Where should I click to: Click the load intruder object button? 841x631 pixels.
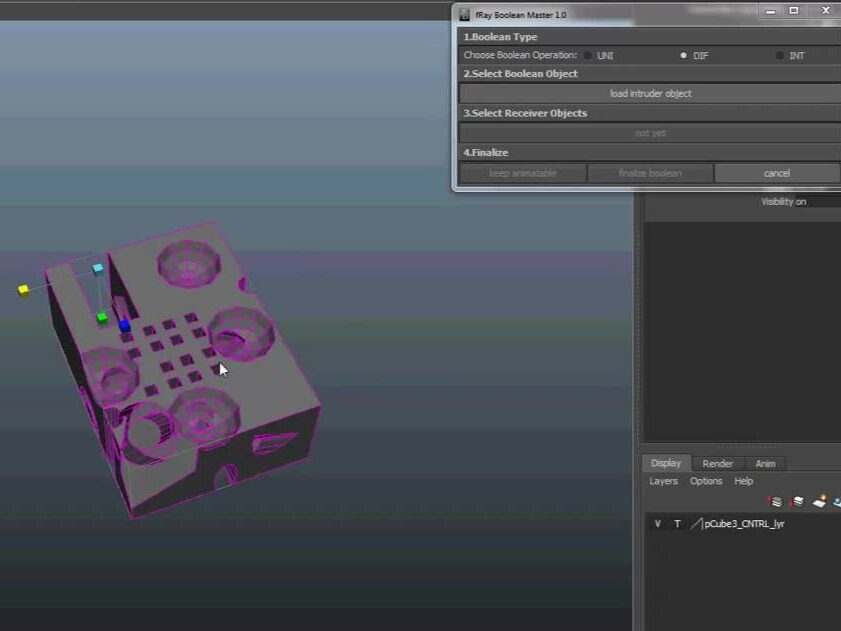coord(650,93)
